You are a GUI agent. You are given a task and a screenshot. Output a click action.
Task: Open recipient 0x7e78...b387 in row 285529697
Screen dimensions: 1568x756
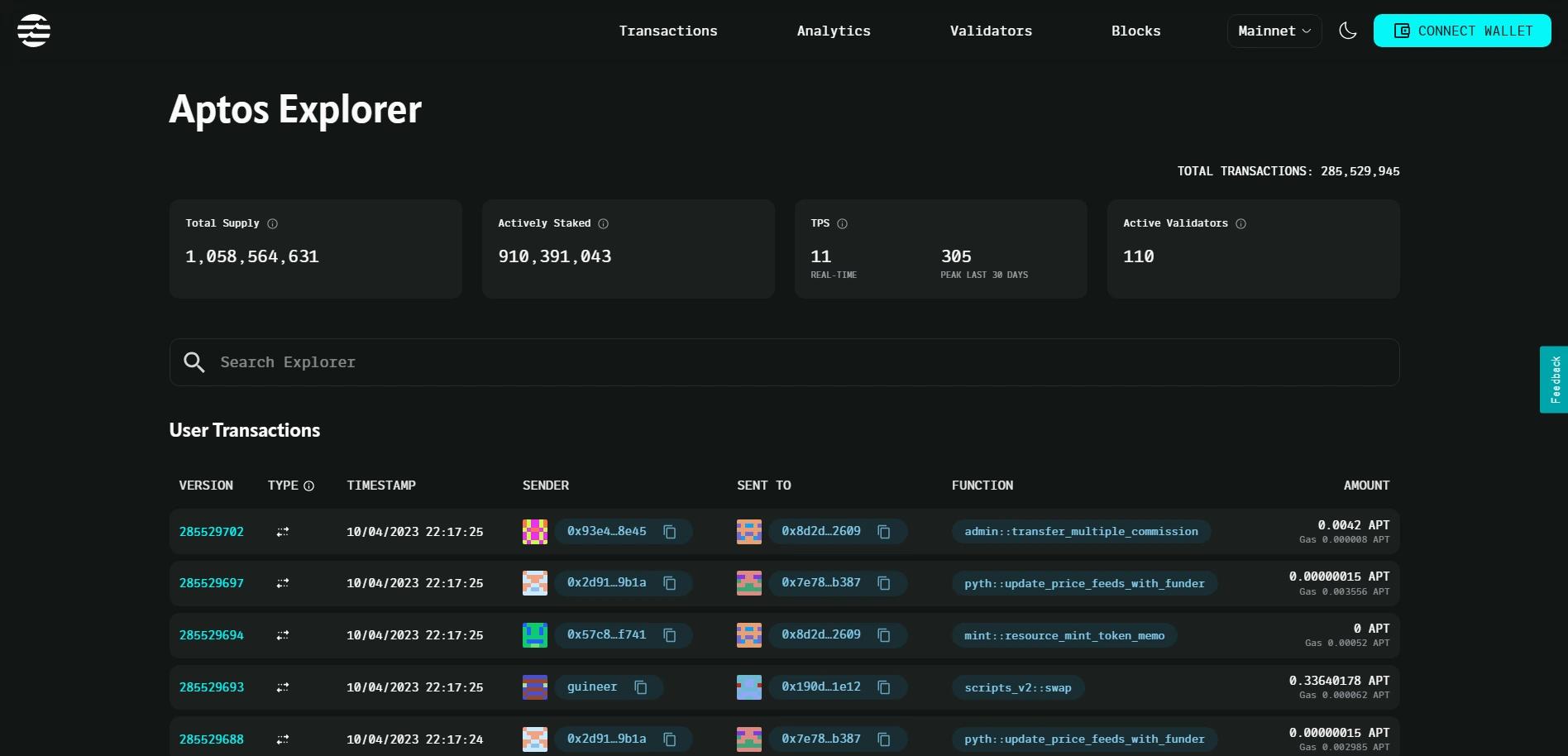821,582
